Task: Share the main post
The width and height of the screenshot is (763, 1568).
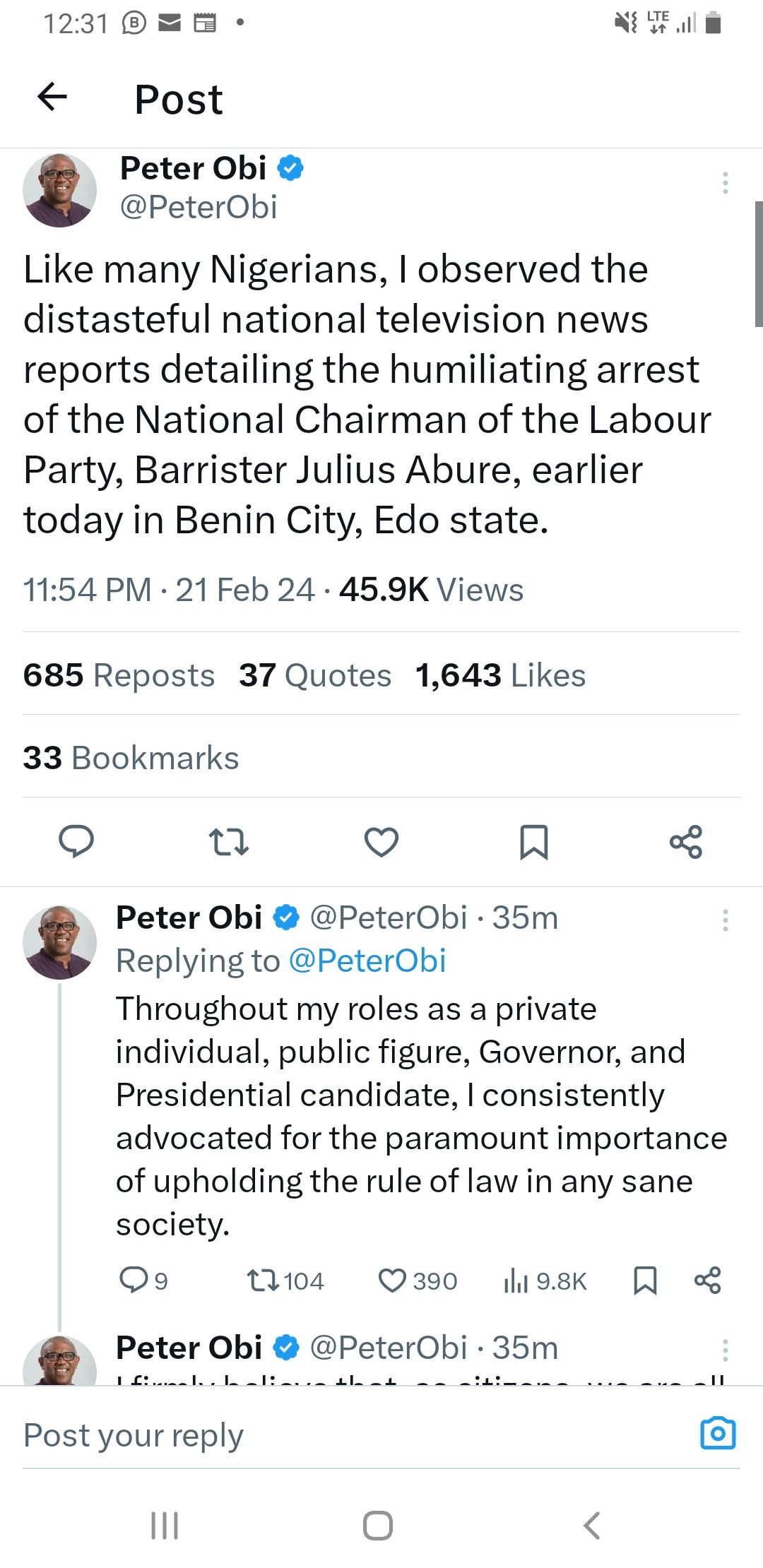Action: click(x=686, y=841)
